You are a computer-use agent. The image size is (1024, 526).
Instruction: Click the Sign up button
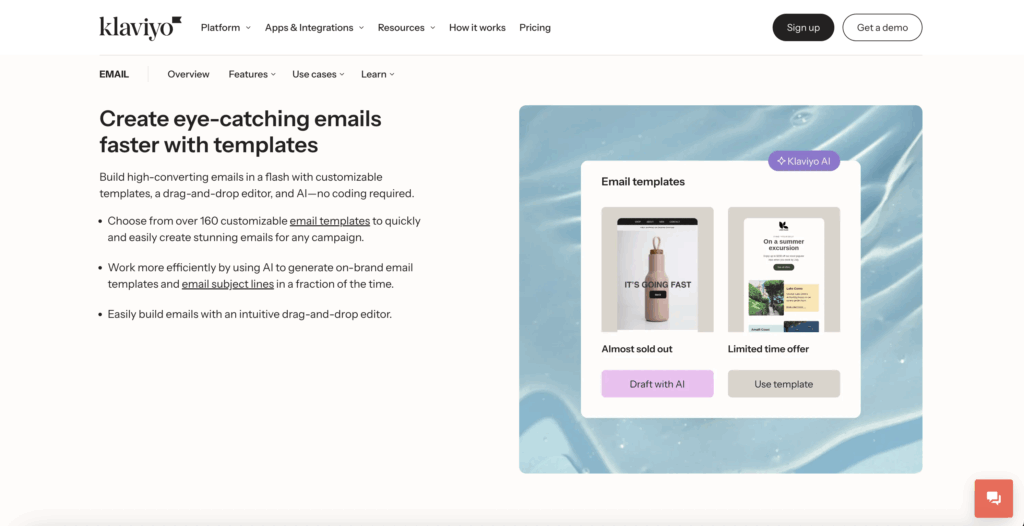tap(803, 28)
